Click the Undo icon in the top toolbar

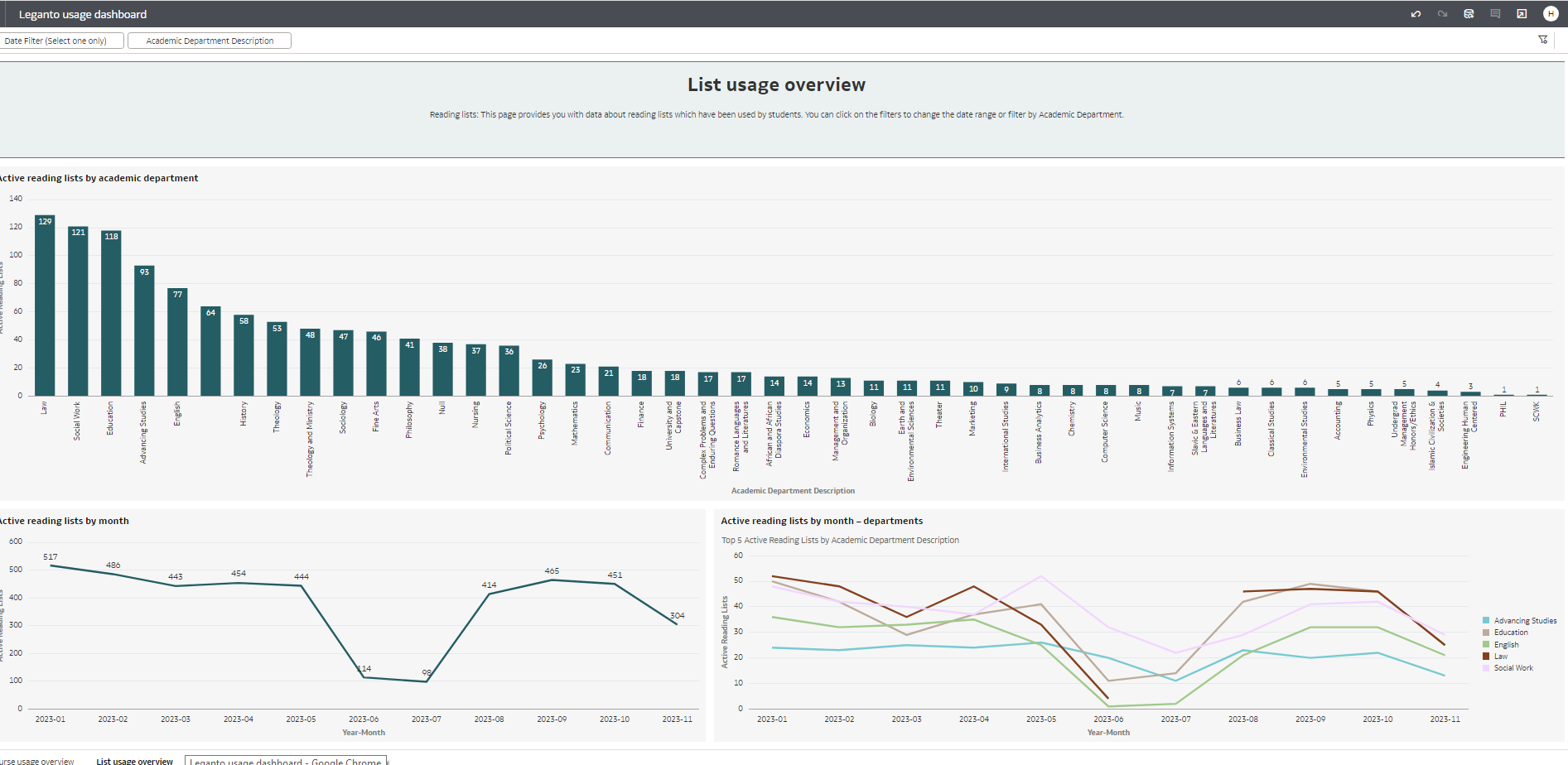click(x=1416, y=14)
